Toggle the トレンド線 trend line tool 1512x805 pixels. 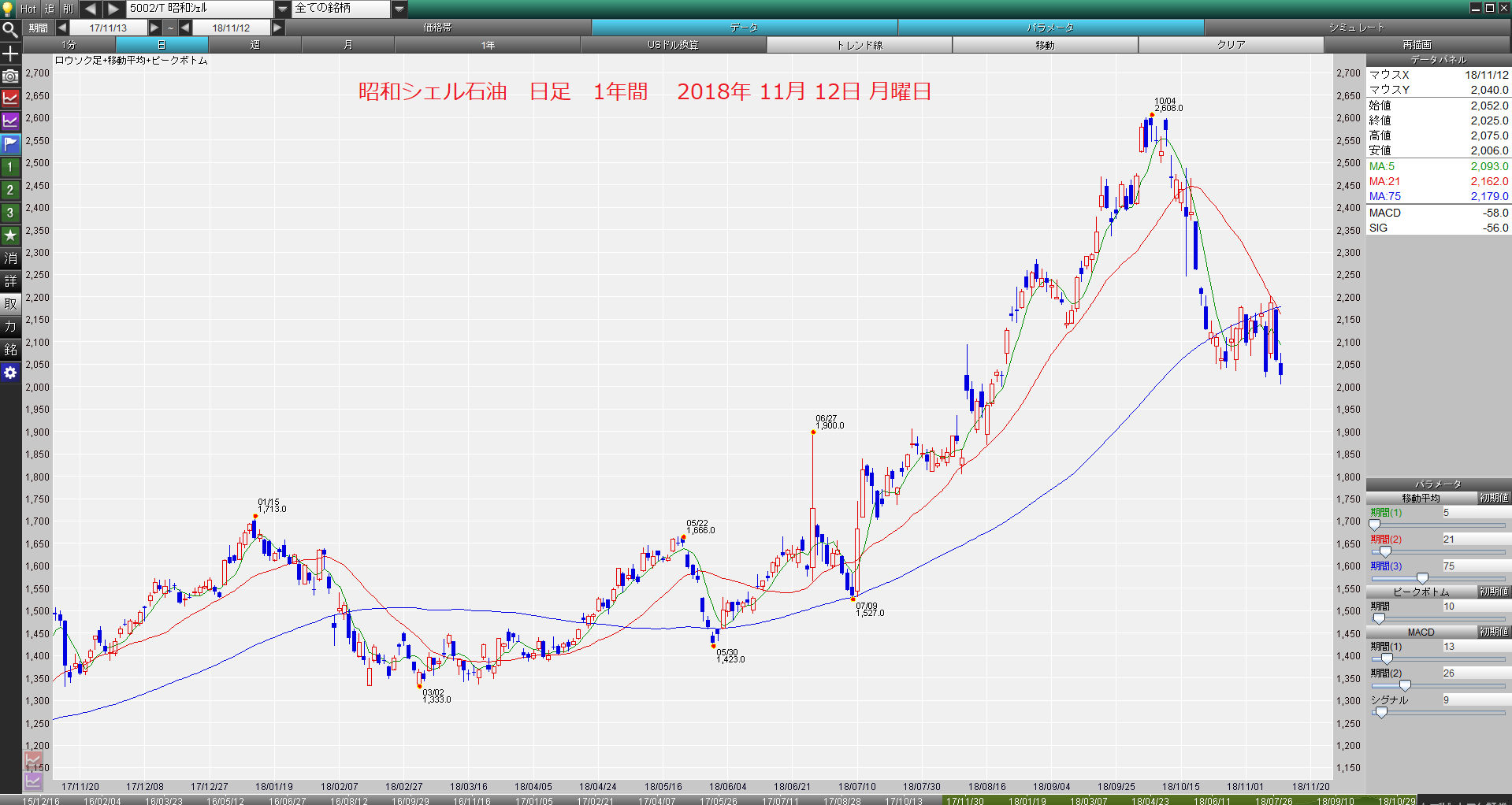click(x=860, y=45)
